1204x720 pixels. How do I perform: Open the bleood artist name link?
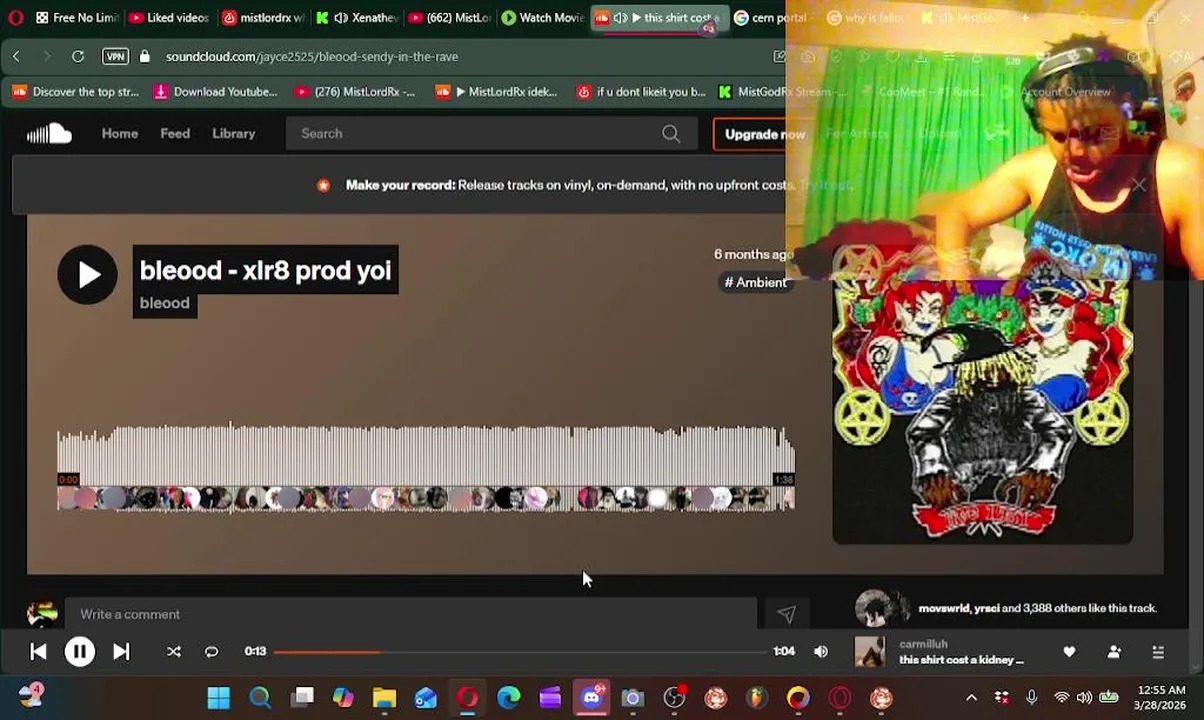click(x=164, y=303)
